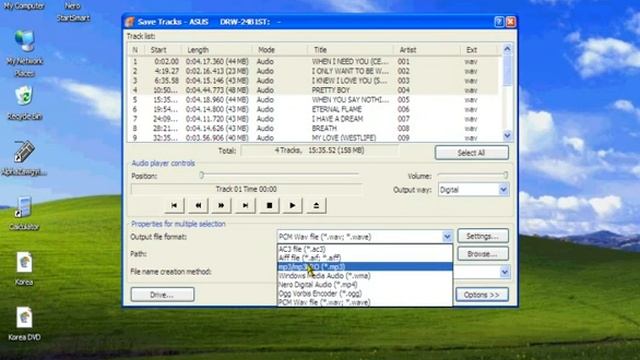Choose Windows Media Audio (*.wma)

(x=364, y=276)
